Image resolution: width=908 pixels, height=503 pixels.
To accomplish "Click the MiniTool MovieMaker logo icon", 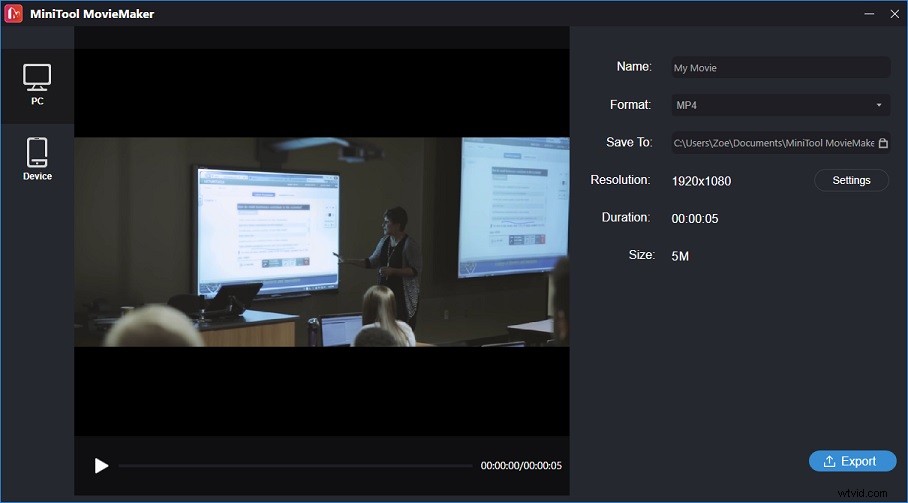I will coord(14,13).
